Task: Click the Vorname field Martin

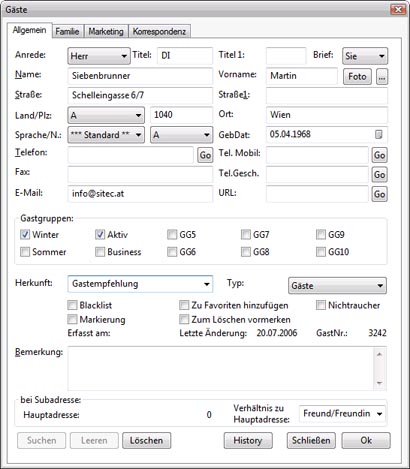Action: click(302, 76)
